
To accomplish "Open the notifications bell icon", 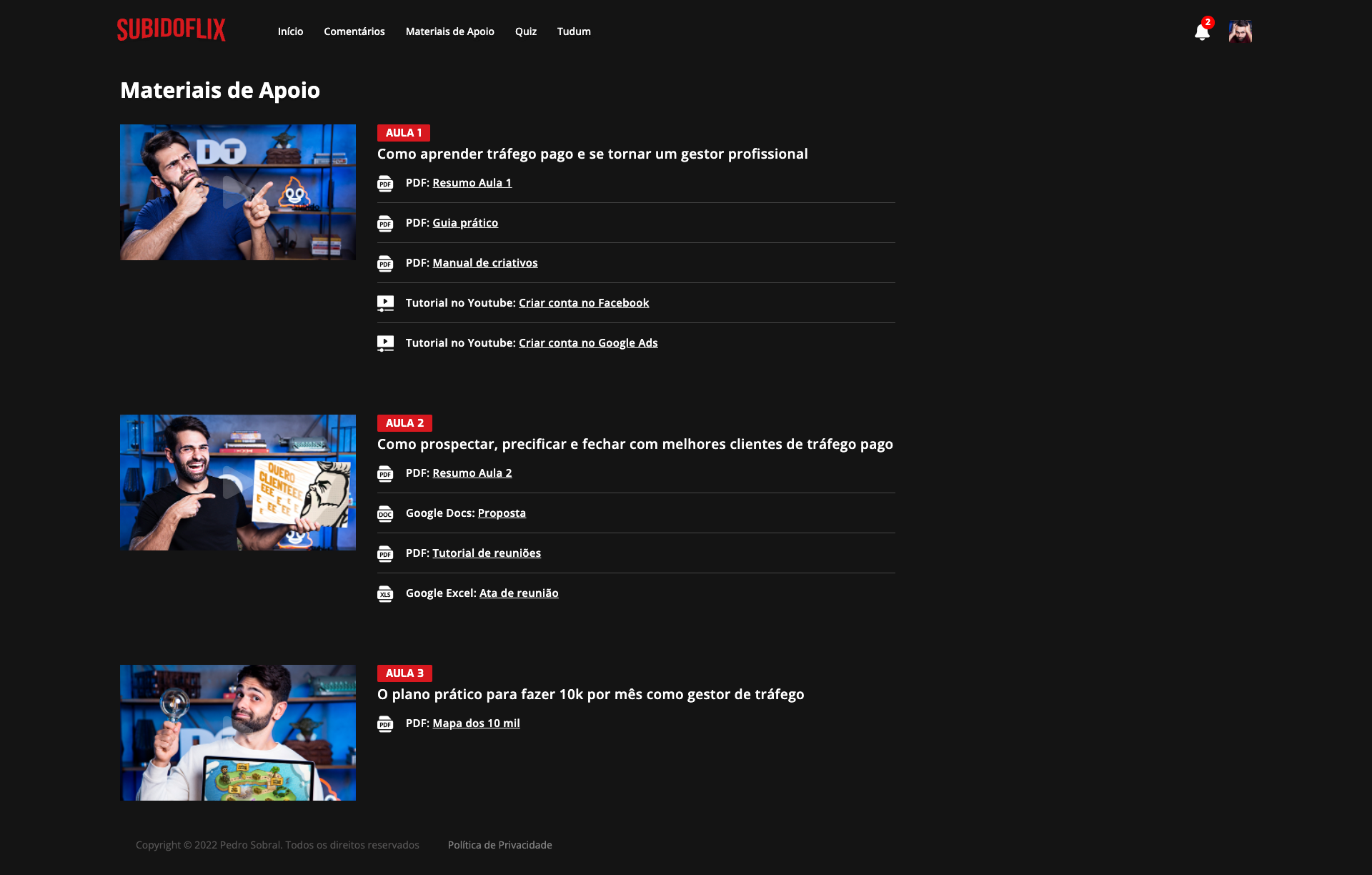I will [x=1201, y=32].
